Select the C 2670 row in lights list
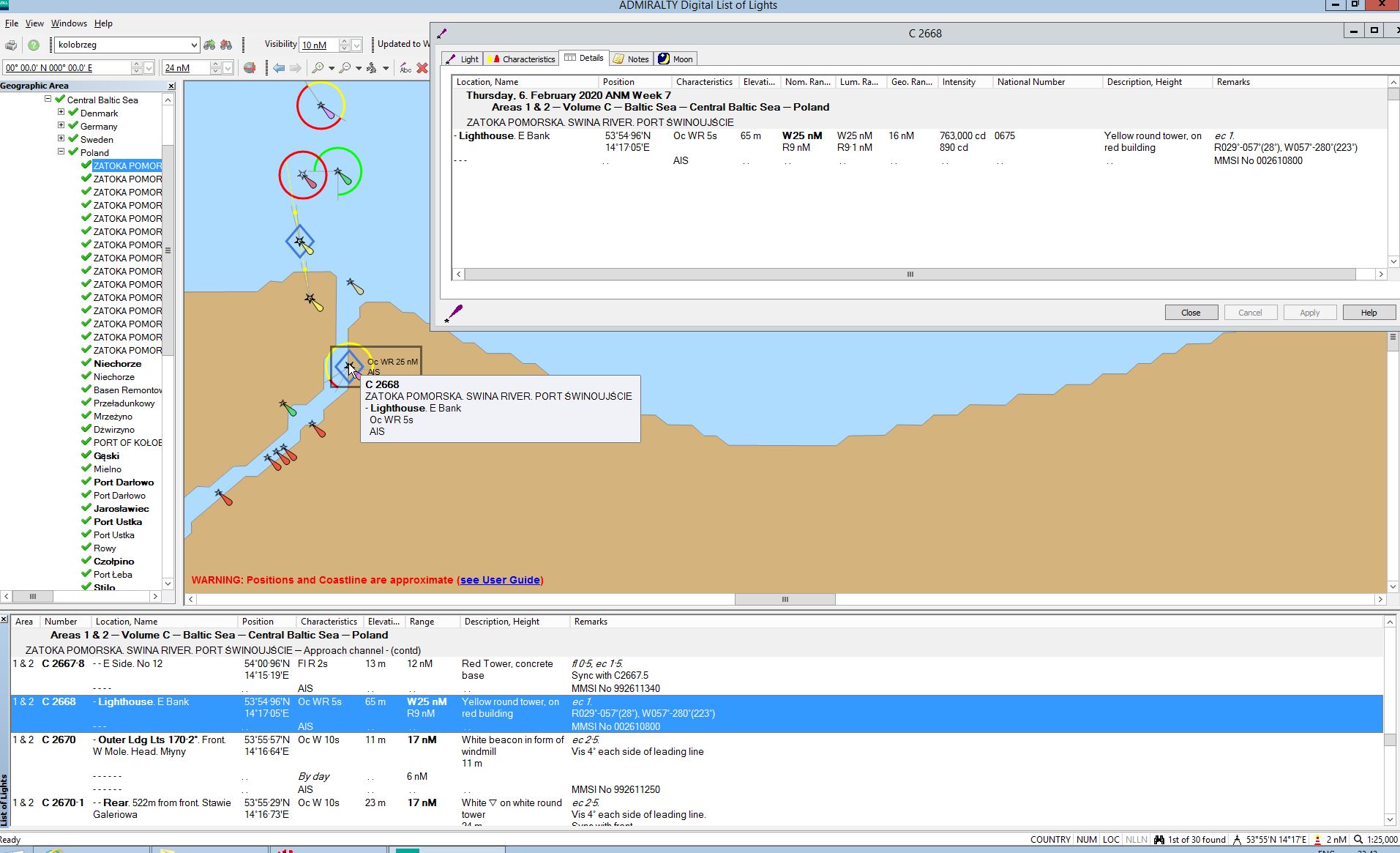Image resolution: width=1400 pixels, height=853 pixels. tap(59, 740)
